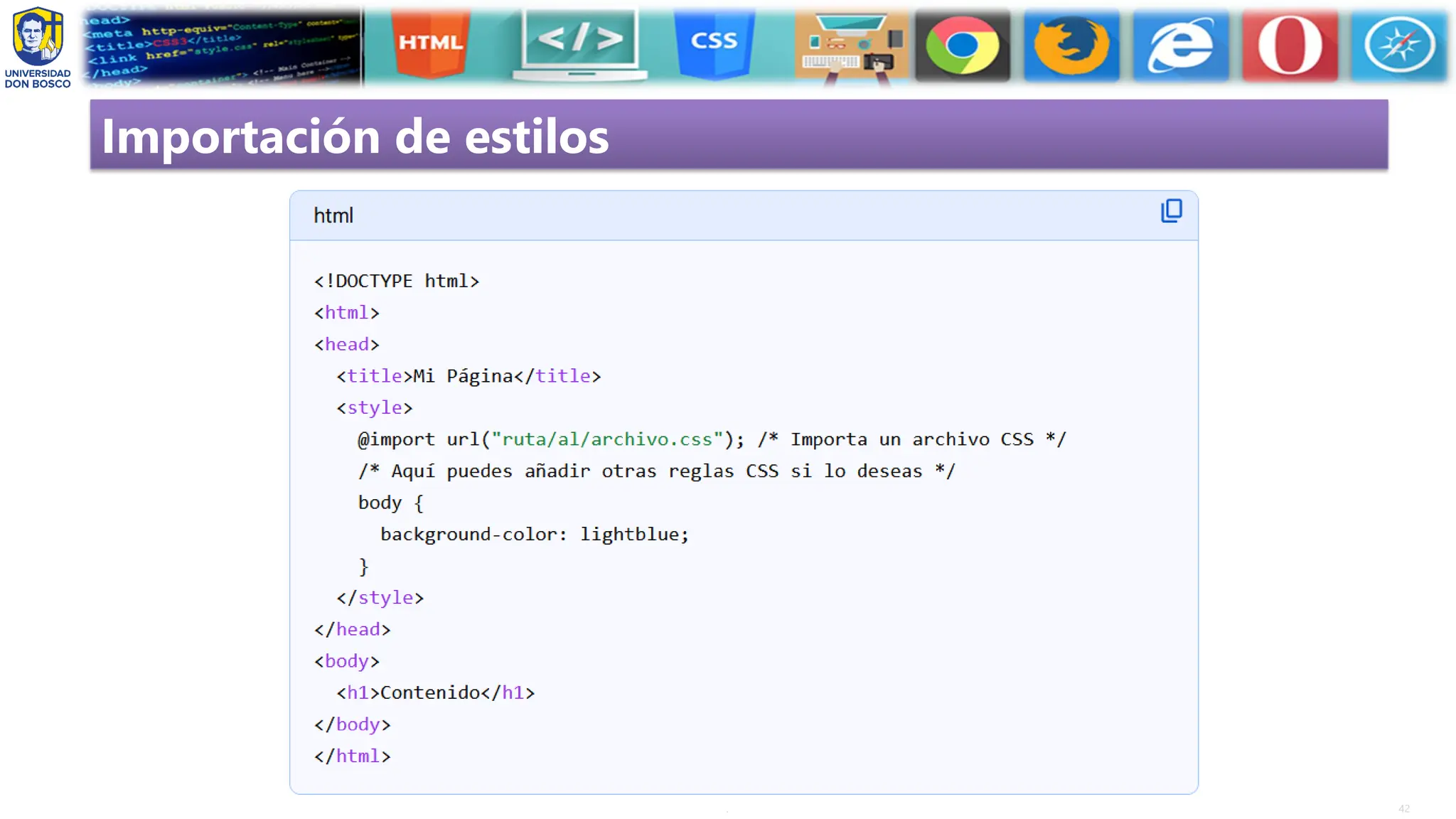
Task: Click the '<!DOCTYPE html>' line
Action: (397, 281)
